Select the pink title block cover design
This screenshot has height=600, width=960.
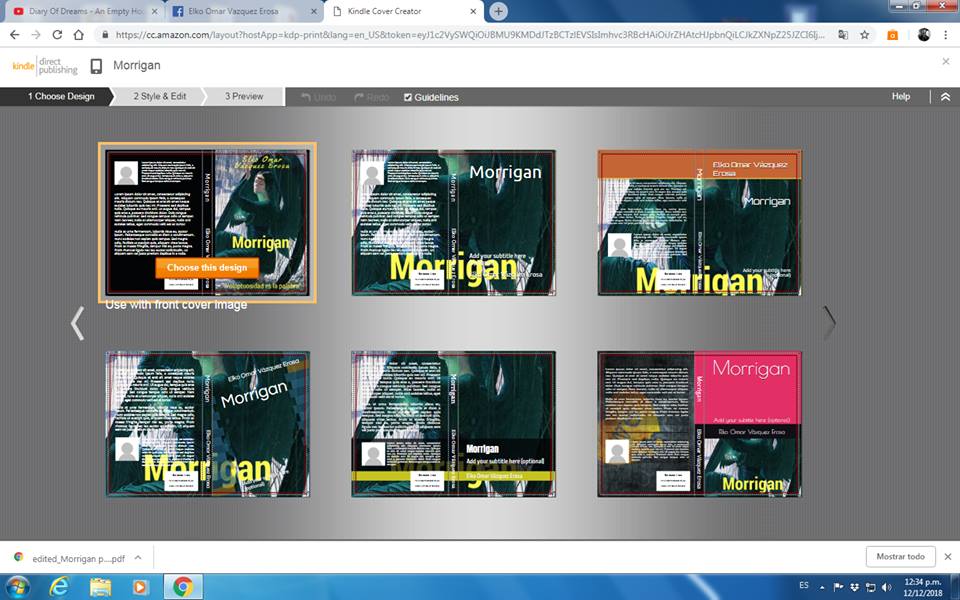[699, 423]
